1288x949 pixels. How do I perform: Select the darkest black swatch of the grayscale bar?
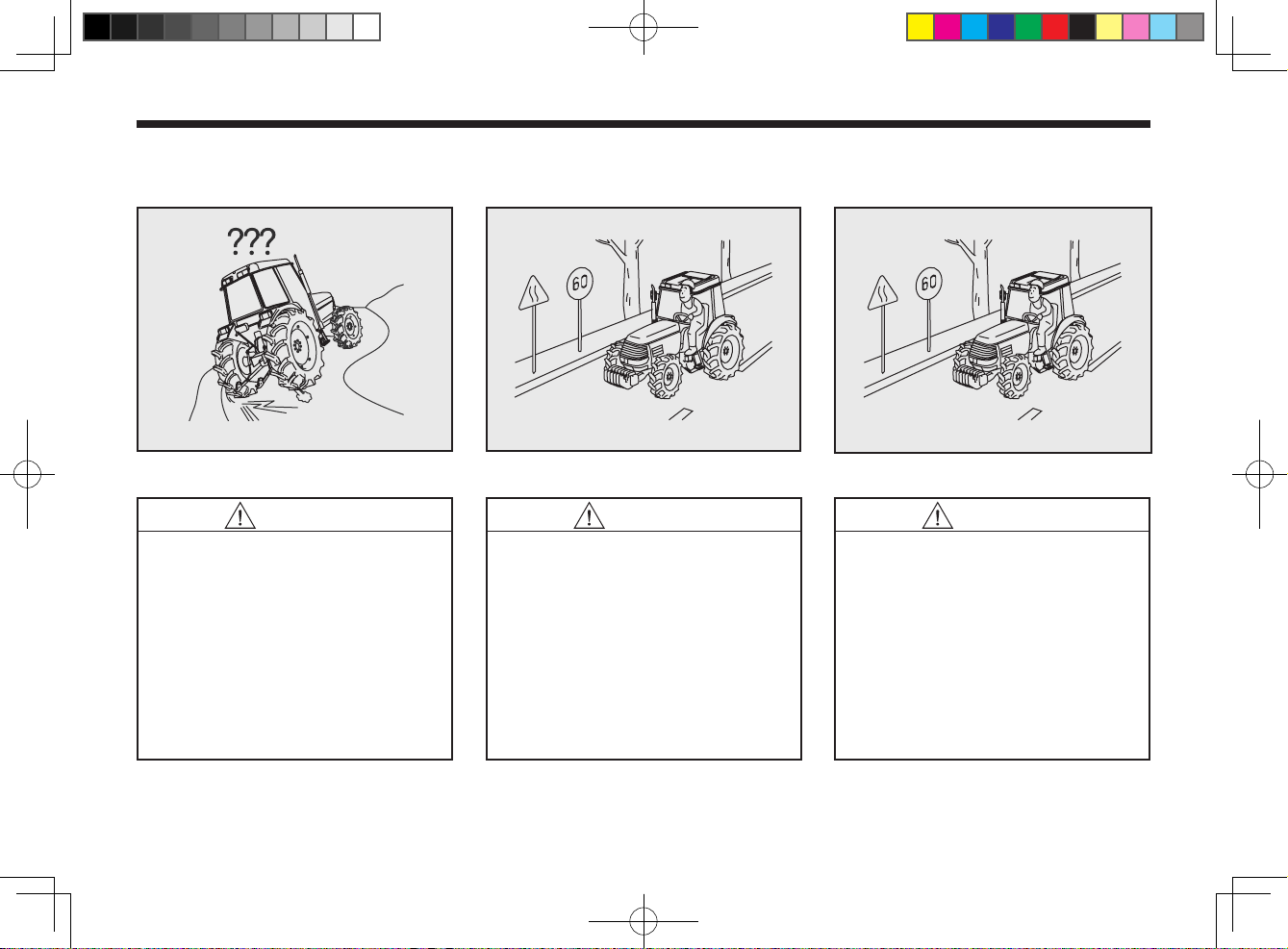click(x=97, y=27)
